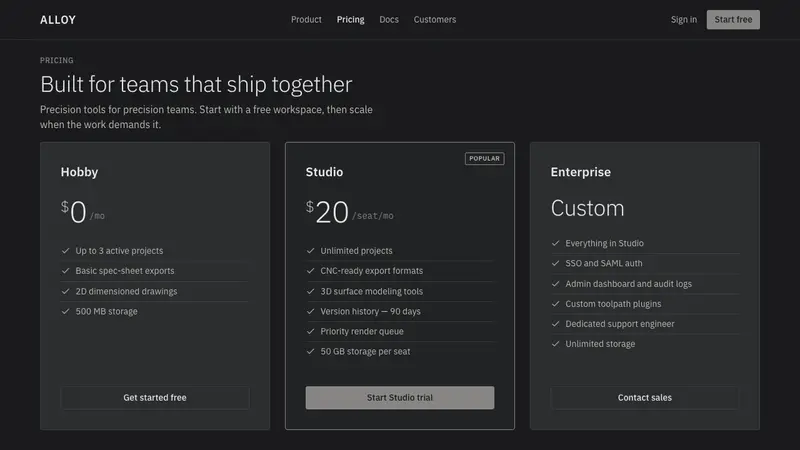Screen dimensions: 800x450
Task: Click the Get started free button
Action: click(155, 397)
